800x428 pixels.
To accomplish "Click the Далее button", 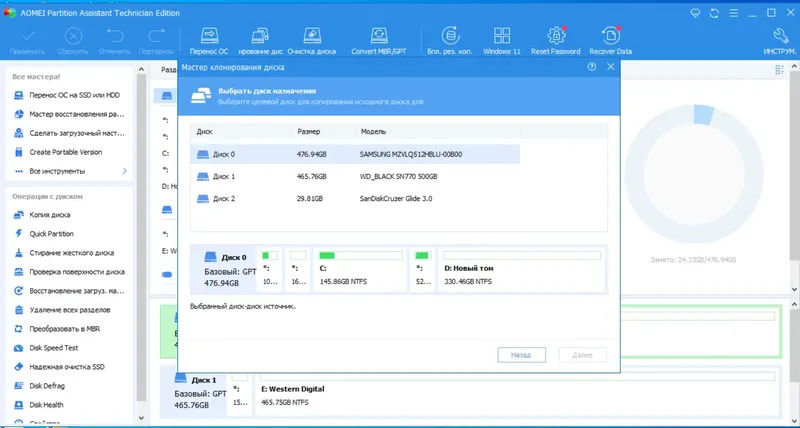I will (582, 355).
